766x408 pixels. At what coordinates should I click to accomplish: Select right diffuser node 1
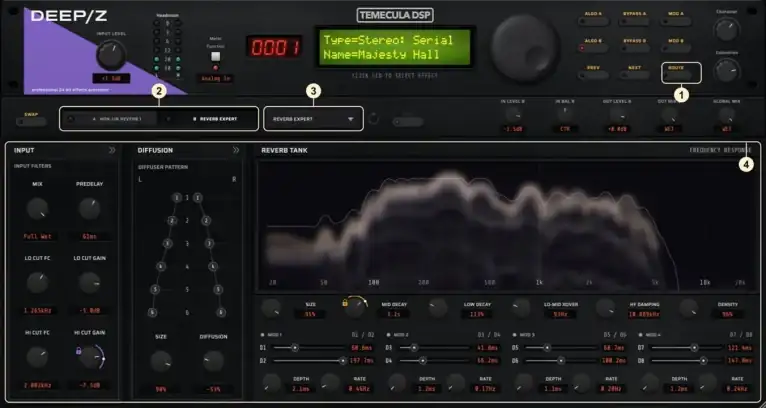197,198
